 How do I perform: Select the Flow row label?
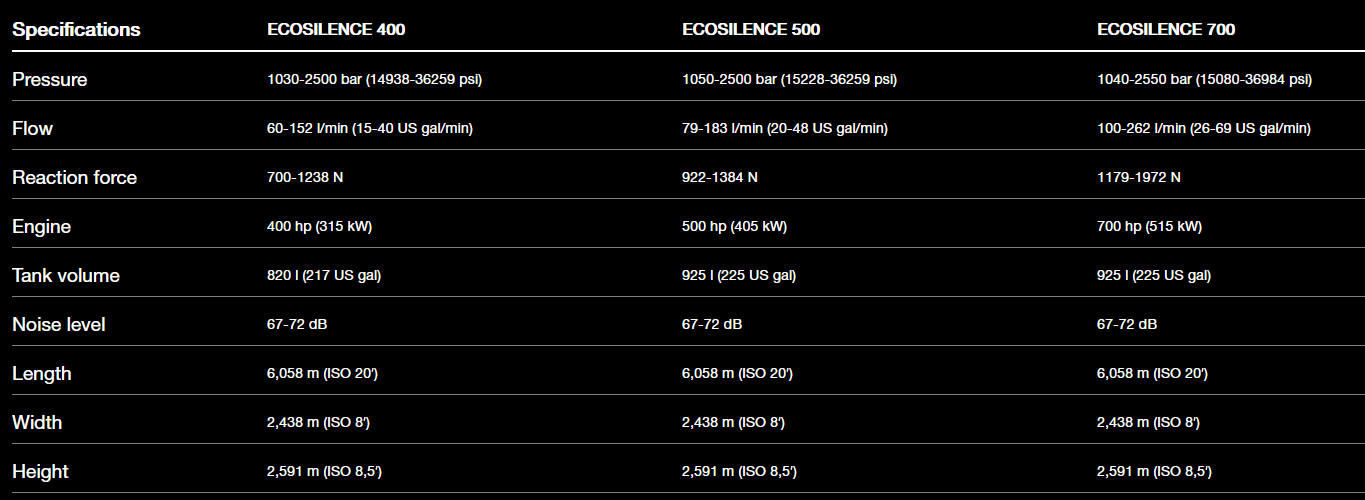point(33,129)
